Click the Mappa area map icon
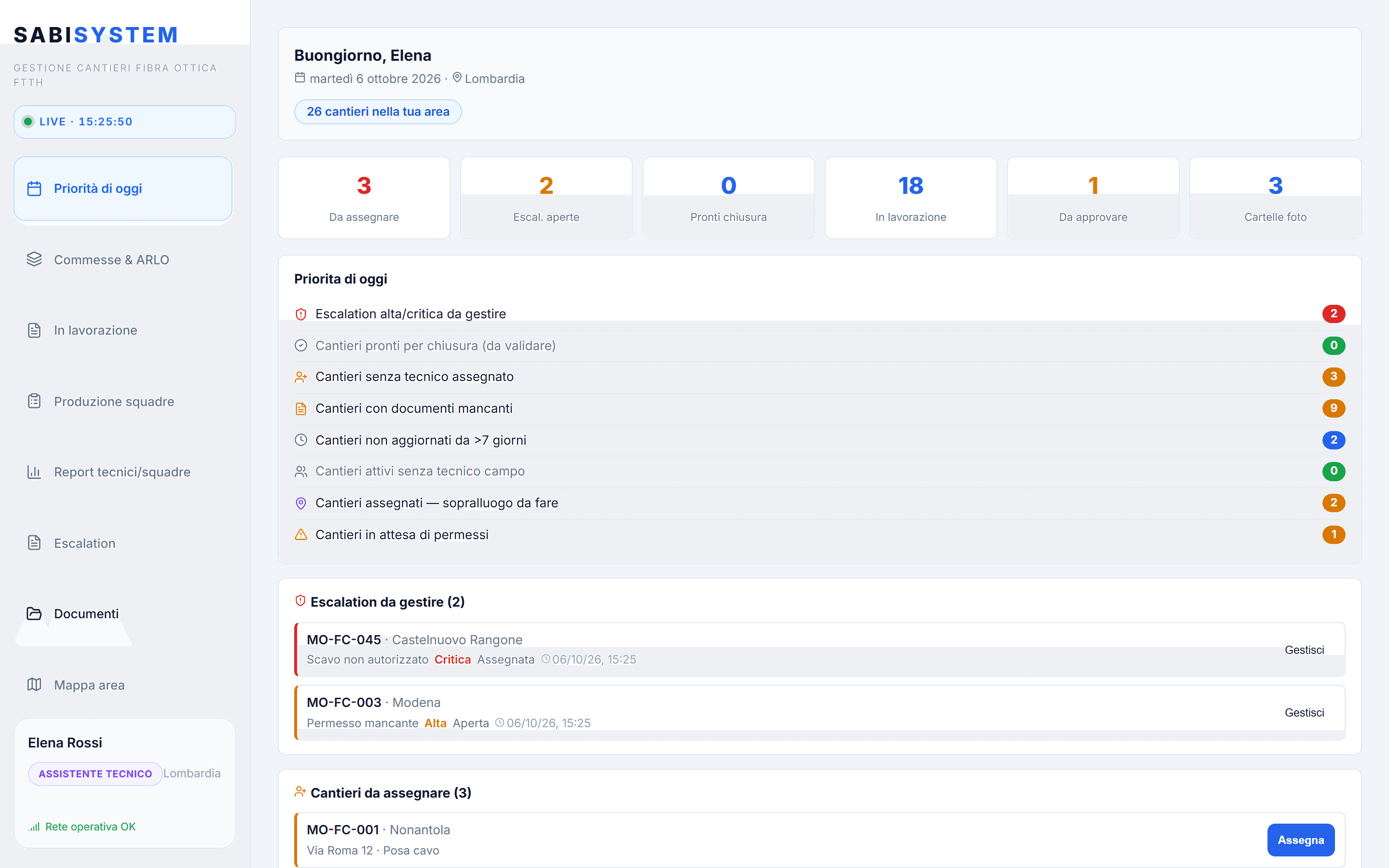1389x868 pixels. [x=34, y=685]
